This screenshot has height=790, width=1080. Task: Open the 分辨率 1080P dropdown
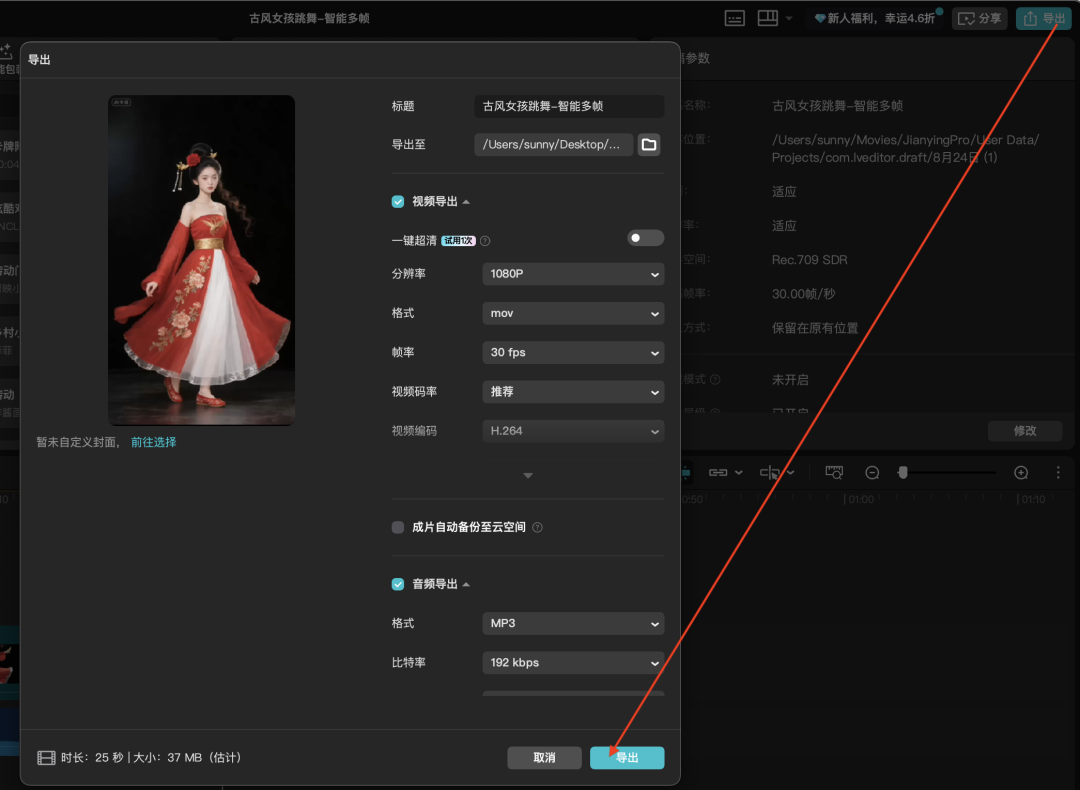[x=573, y=274]
